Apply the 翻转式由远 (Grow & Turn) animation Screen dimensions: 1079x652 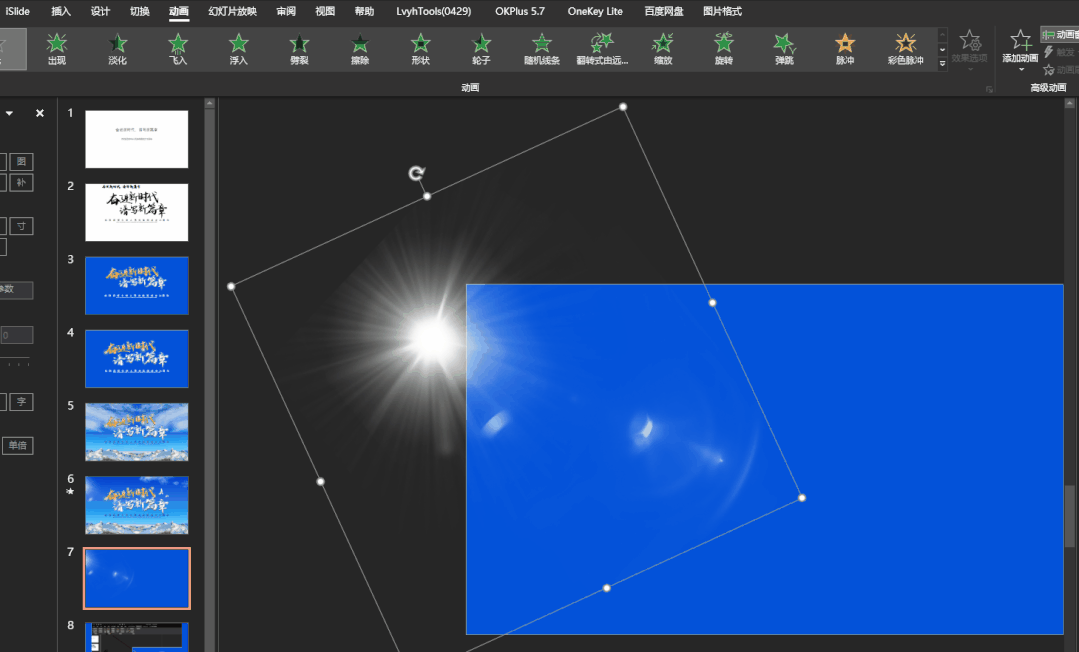tap(602, 49)
